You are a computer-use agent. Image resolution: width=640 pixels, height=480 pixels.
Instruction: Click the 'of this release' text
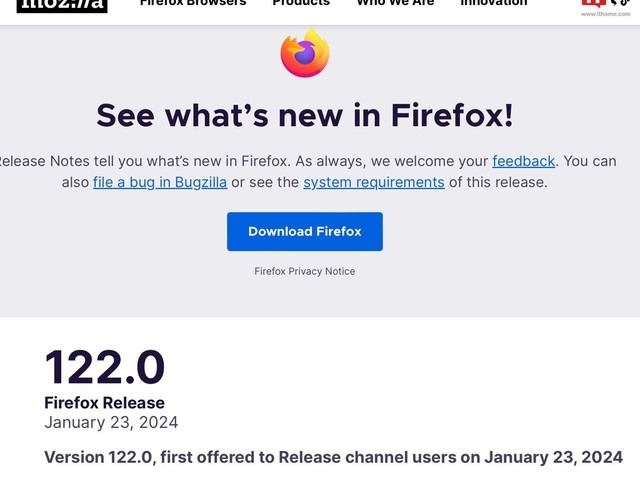point(498,182)
